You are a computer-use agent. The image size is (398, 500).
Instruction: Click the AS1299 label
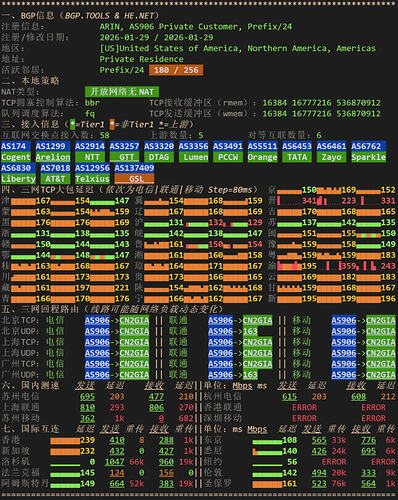coord(53,146)
